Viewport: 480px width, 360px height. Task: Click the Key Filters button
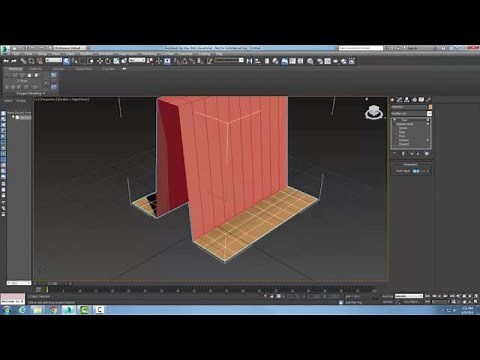pos(411,302)
